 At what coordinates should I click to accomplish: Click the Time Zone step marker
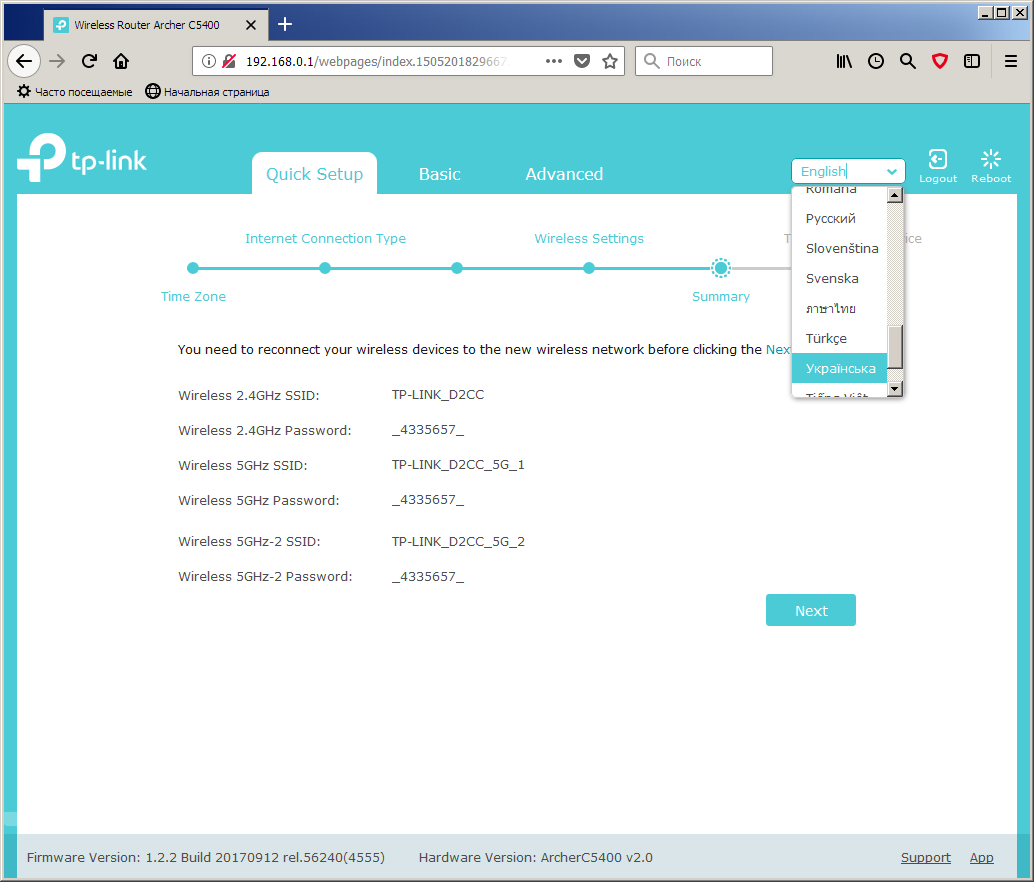point(193,268)
